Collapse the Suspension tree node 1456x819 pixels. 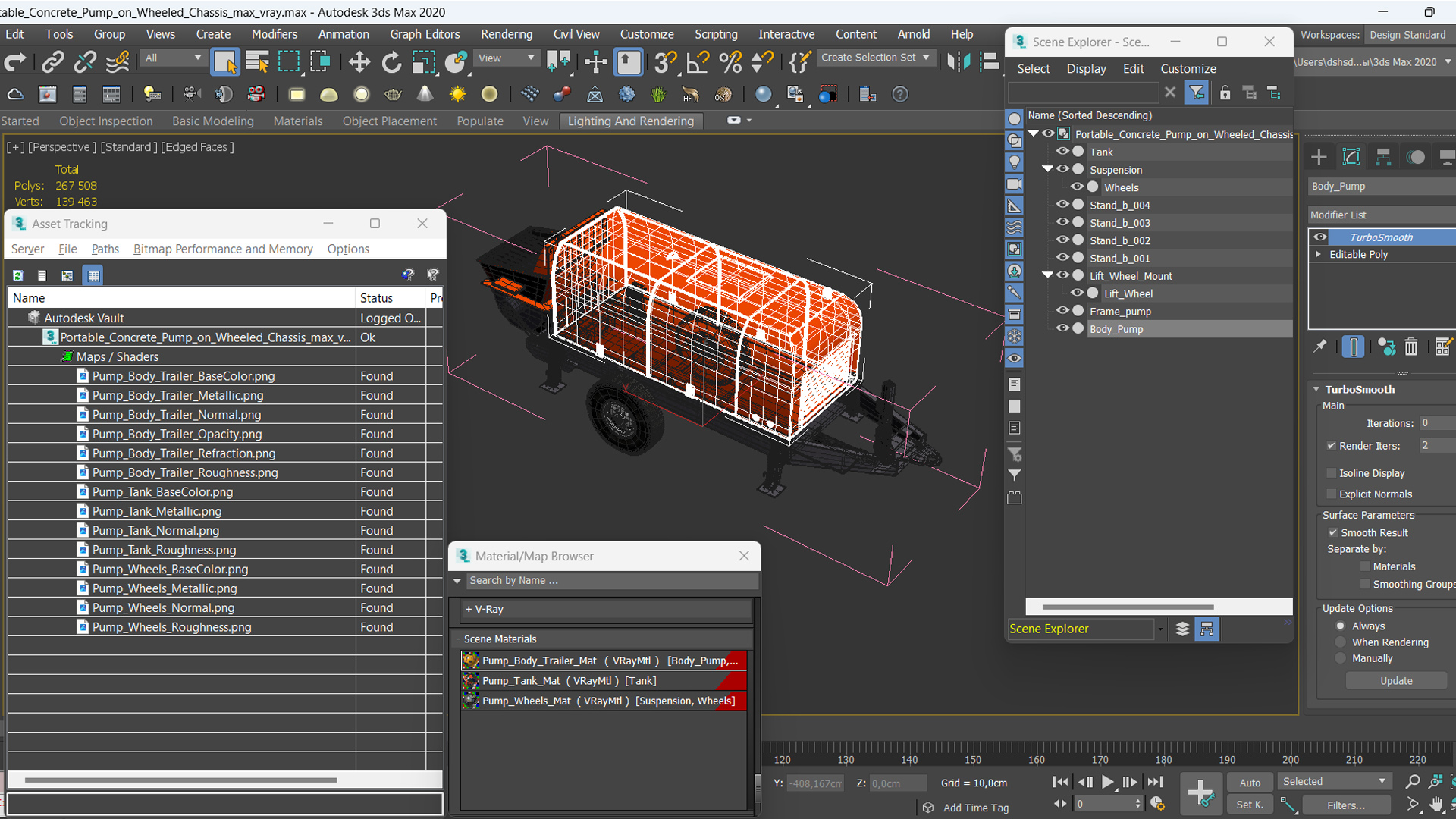(1047, 169)
